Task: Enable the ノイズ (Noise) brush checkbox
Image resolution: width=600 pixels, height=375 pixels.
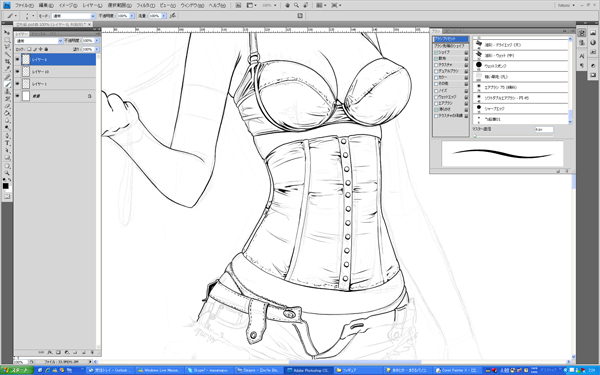Action: pyautogui.click(x=436, y=90)
